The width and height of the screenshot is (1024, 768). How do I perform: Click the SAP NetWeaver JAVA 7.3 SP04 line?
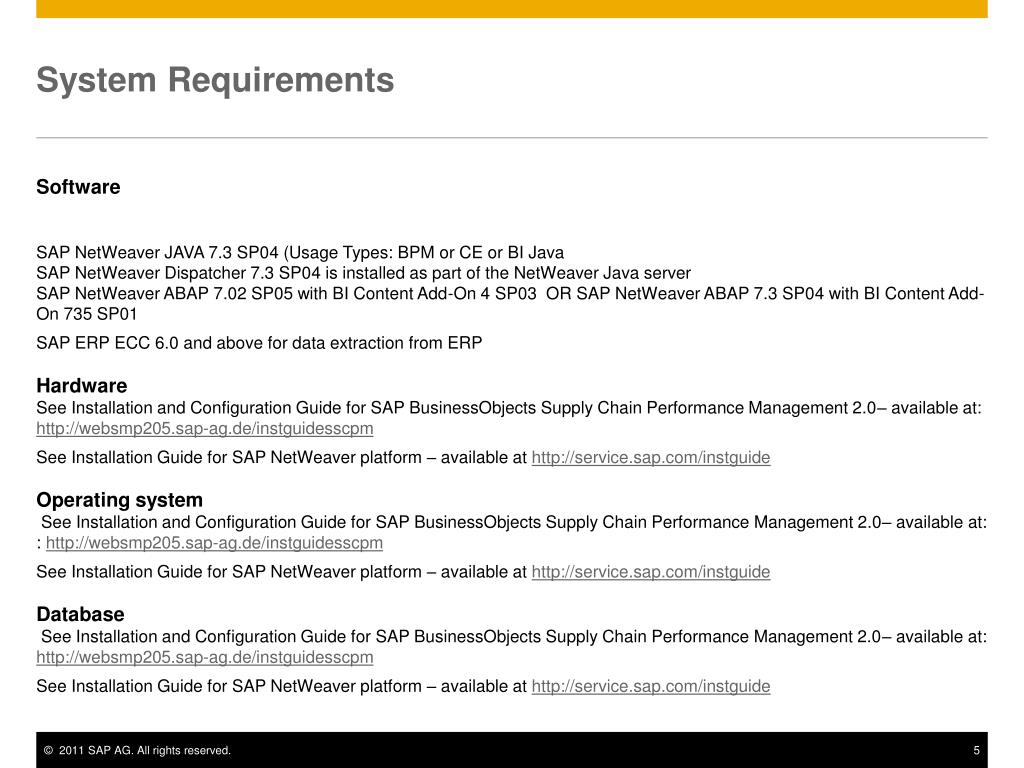(x=300, y=253)
